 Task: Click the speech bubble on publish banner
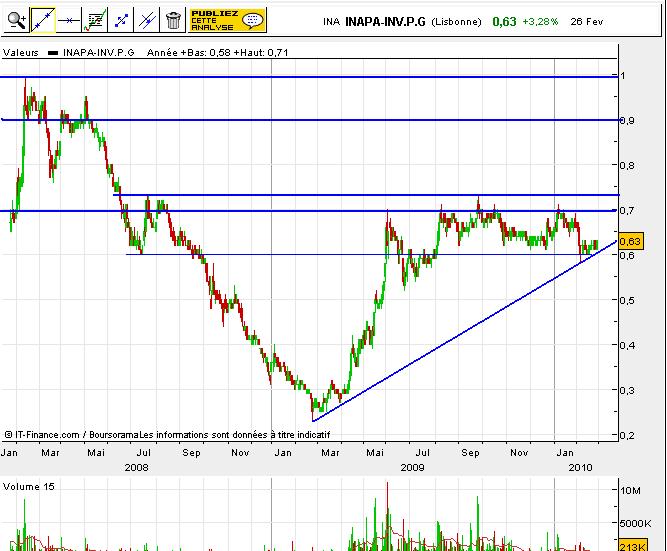[253, 19]
